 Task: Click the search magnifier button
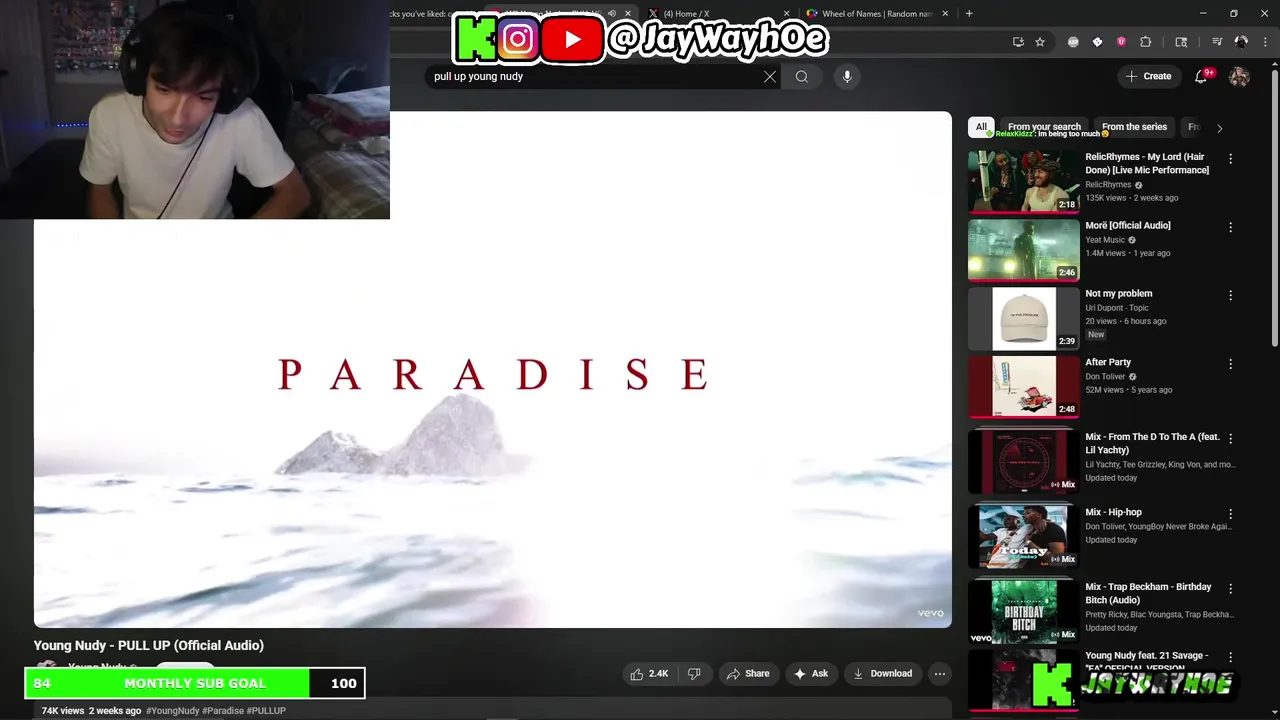point(802,76)
